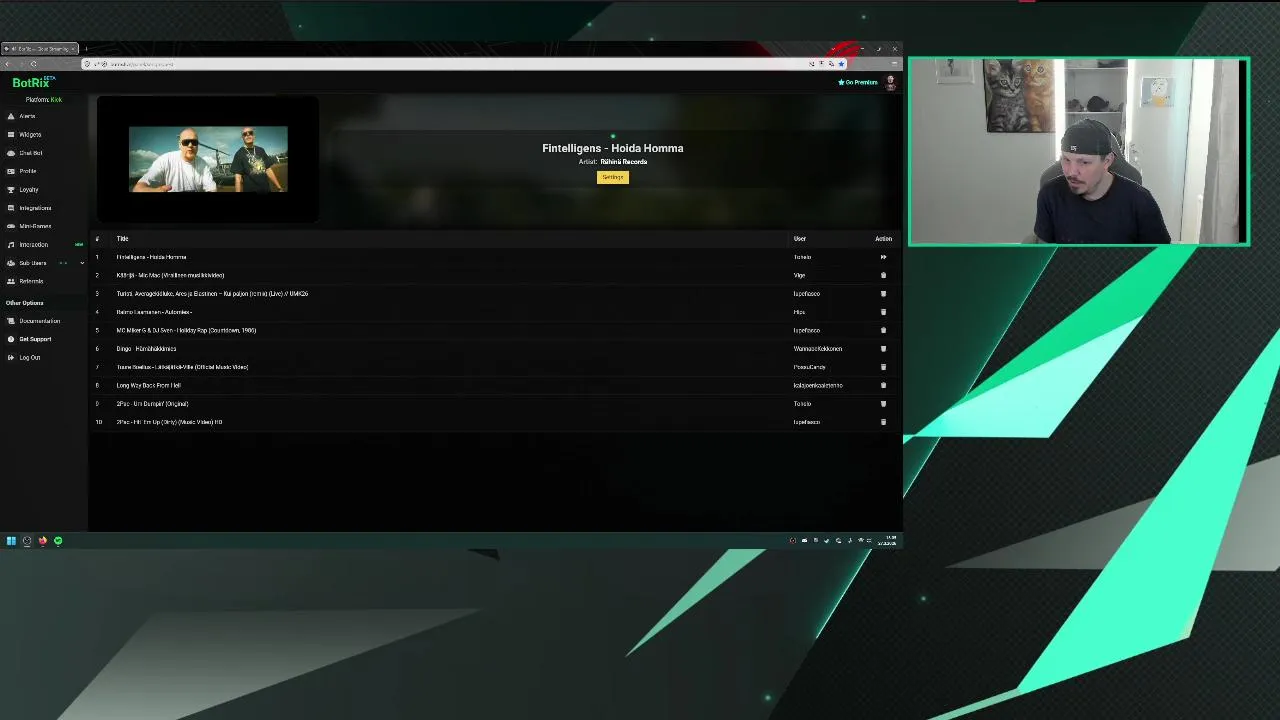1280x720 pixels.
Task: Click user name WannabeKekkonen
Action: tap(818, 349)
